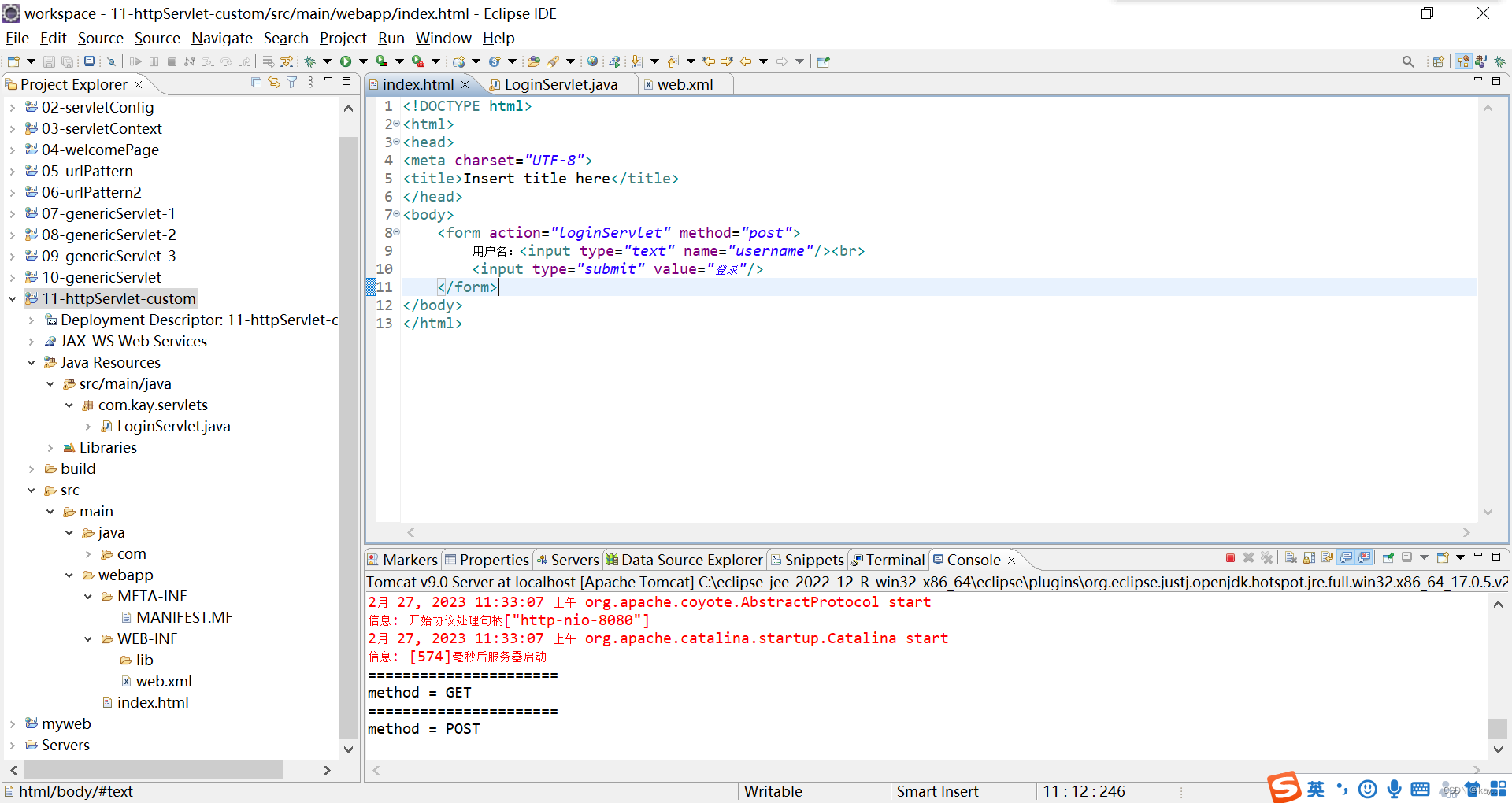Open the Run button dropdown arrow
The image size is (1512, 803).
[x=361, y=61]
